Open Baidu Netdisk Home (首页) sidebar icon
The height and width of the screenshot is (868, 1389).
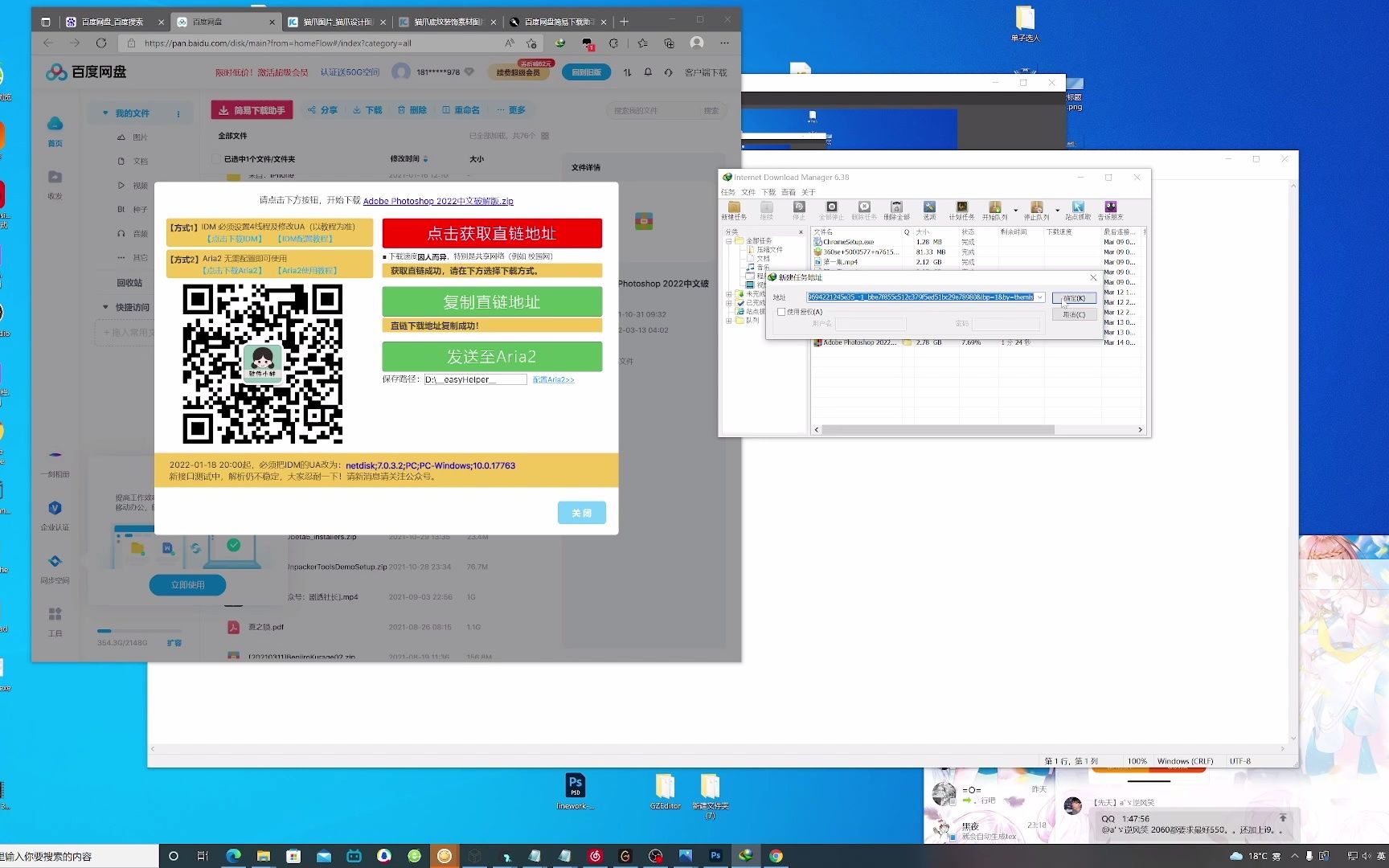pyautogui.click(x=55, y=131)
